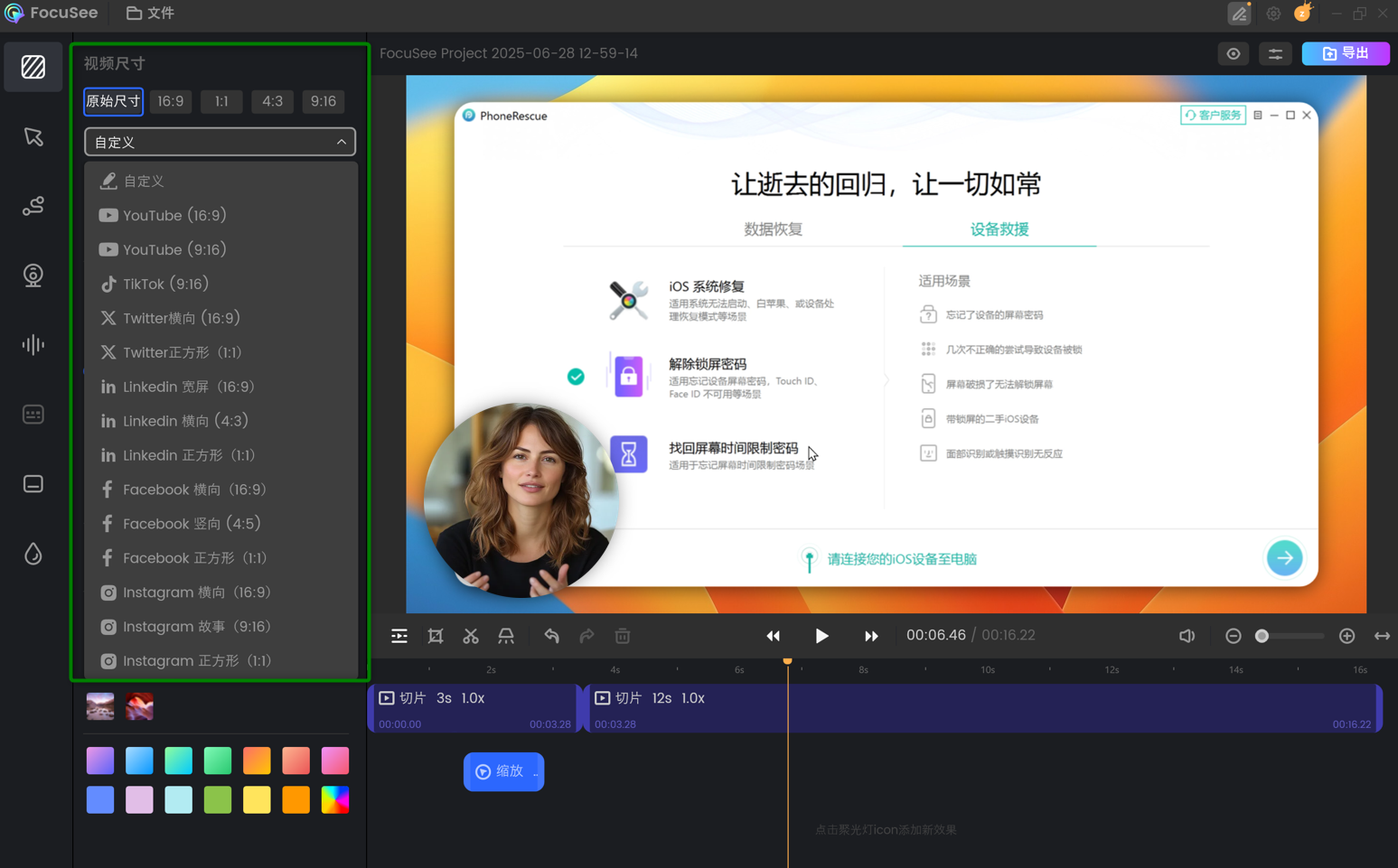Select the 3s 切片 clip on timeline
The height and width of the screenshot is (868, 1398).
(474, 709)
